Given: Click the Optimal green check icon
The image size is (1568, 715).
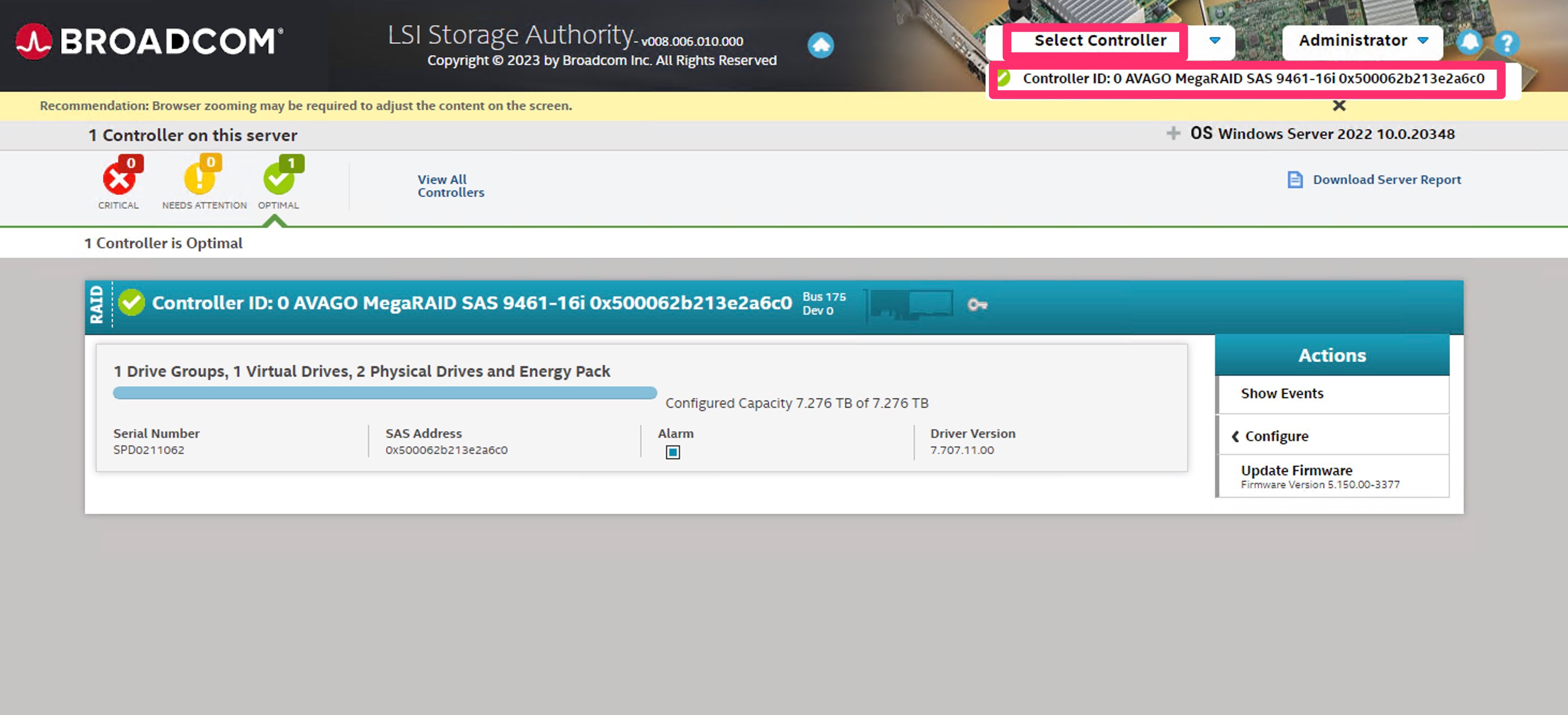Looking at the screenshot, I should pyautogui.click(x=279, y=178).
